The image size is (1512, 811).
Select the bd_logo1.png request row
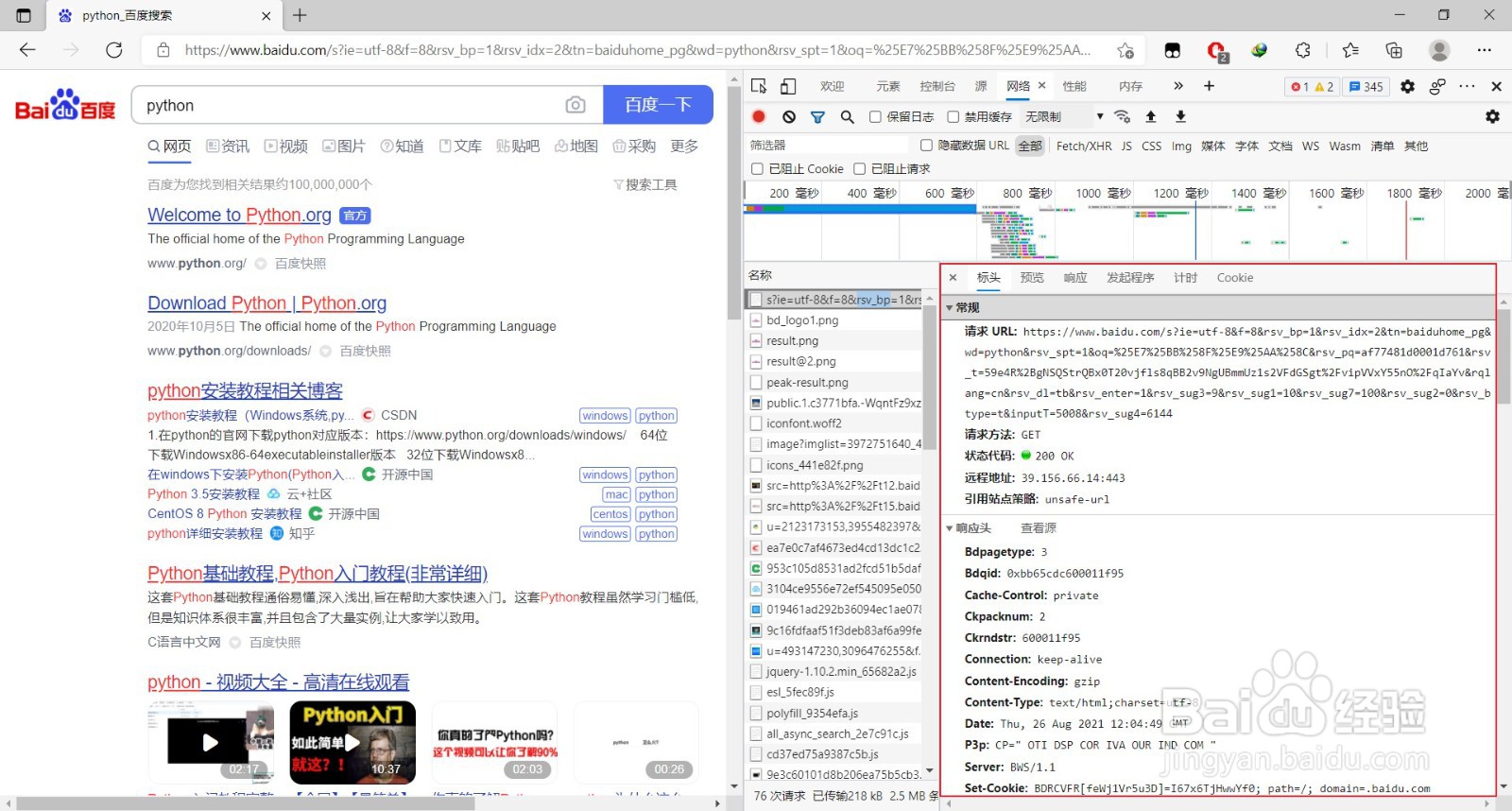[833, 320]
